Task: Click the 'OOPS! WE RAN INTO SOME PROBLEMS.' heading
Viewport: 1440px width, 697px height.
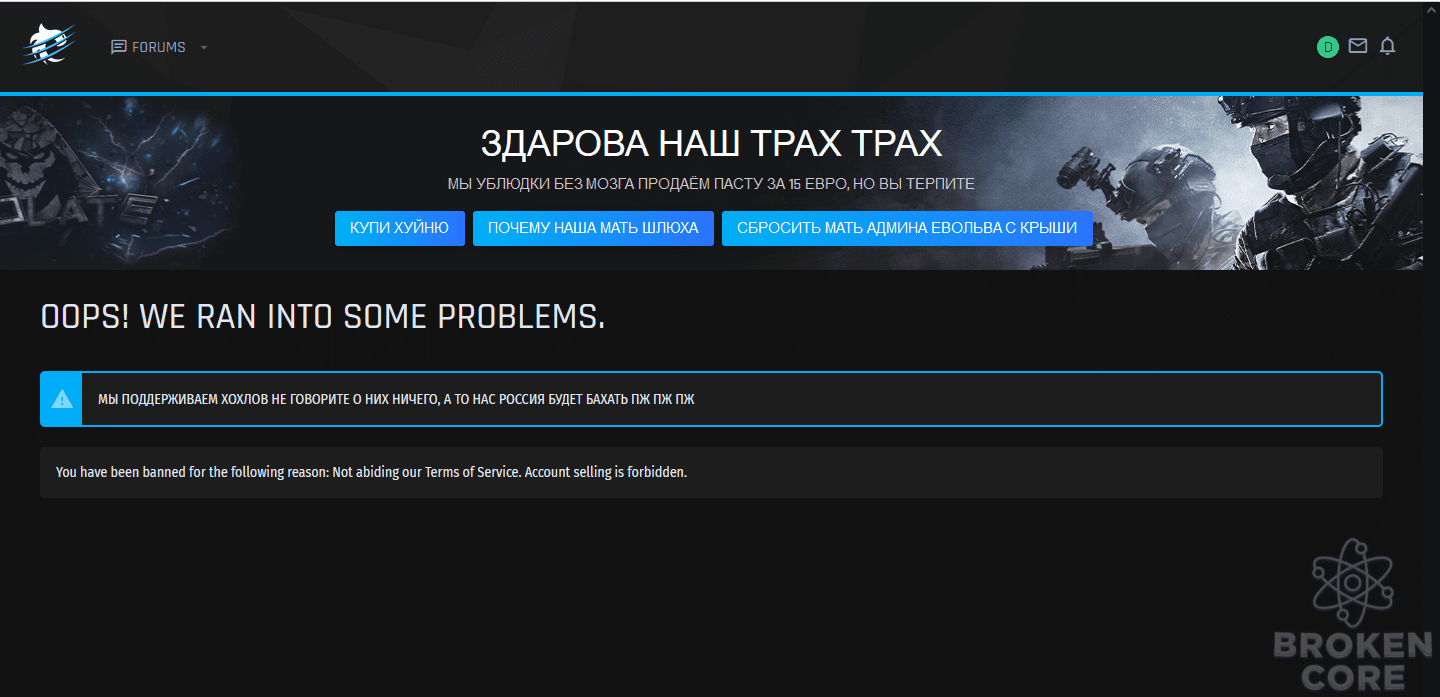Action: [323, 317]
